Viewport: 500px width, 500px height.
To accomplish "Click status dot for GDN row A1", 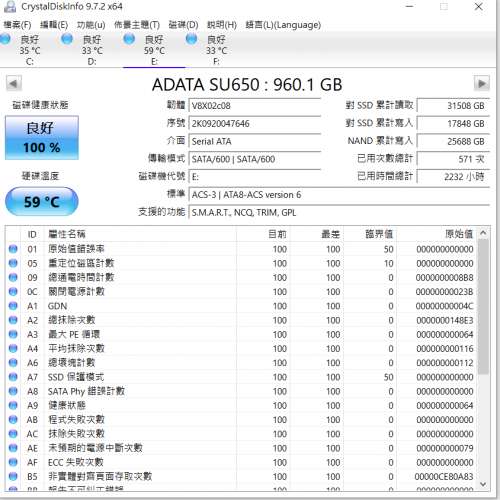I will tap(13, 306).
